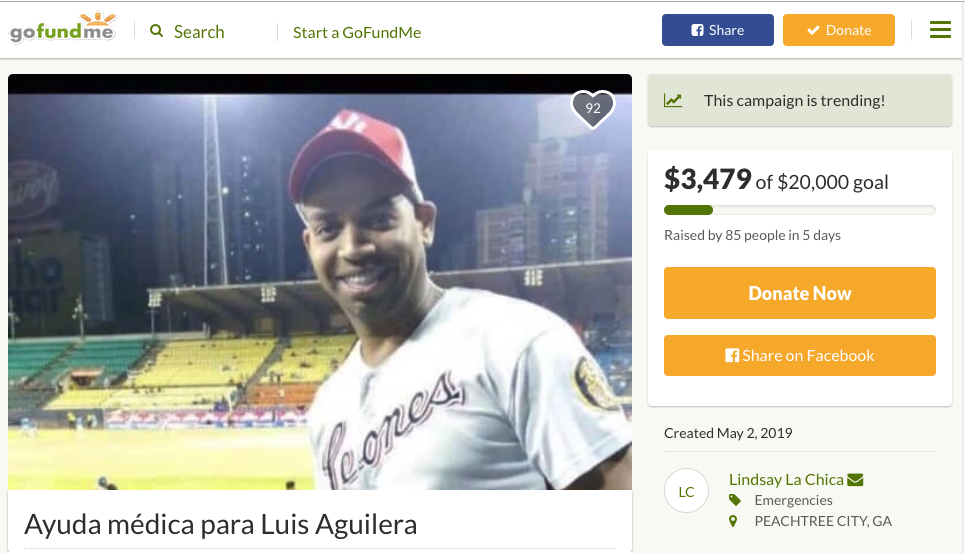Click the fundraising progress bar

click(799, 210)
